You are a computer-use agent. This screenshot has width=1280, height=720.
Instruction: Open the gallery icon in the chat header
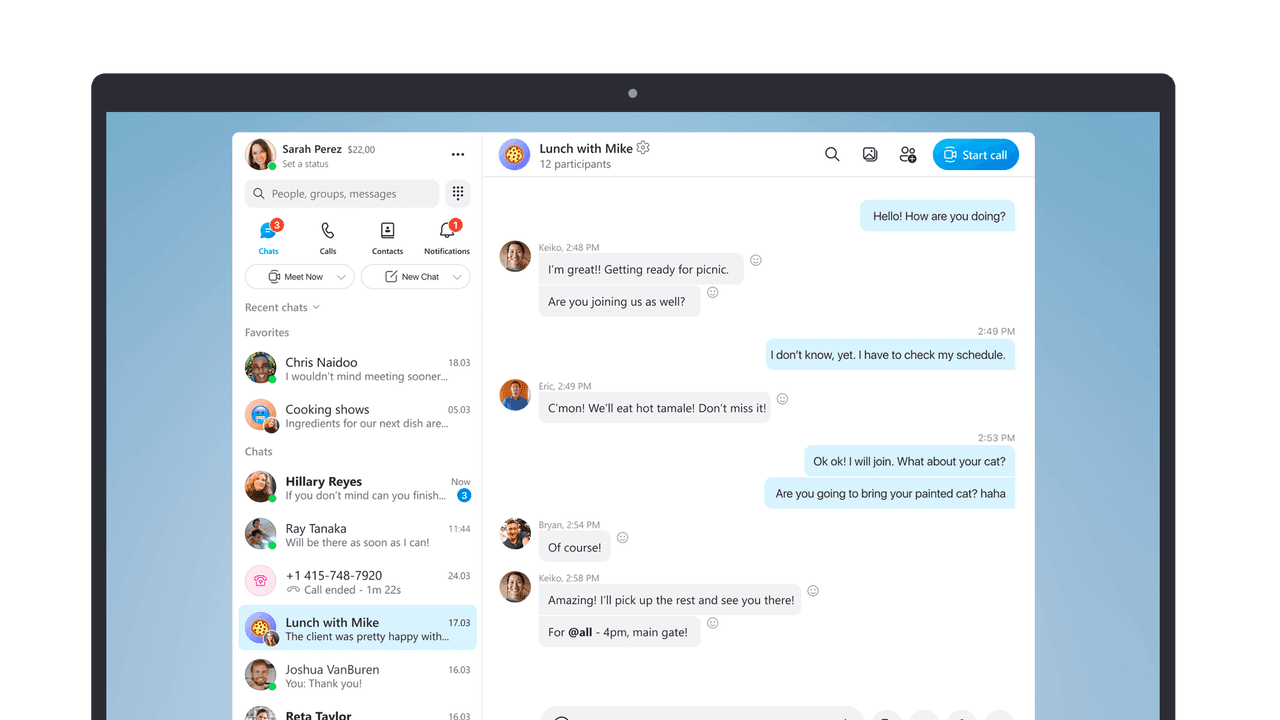tap(869, 154)
